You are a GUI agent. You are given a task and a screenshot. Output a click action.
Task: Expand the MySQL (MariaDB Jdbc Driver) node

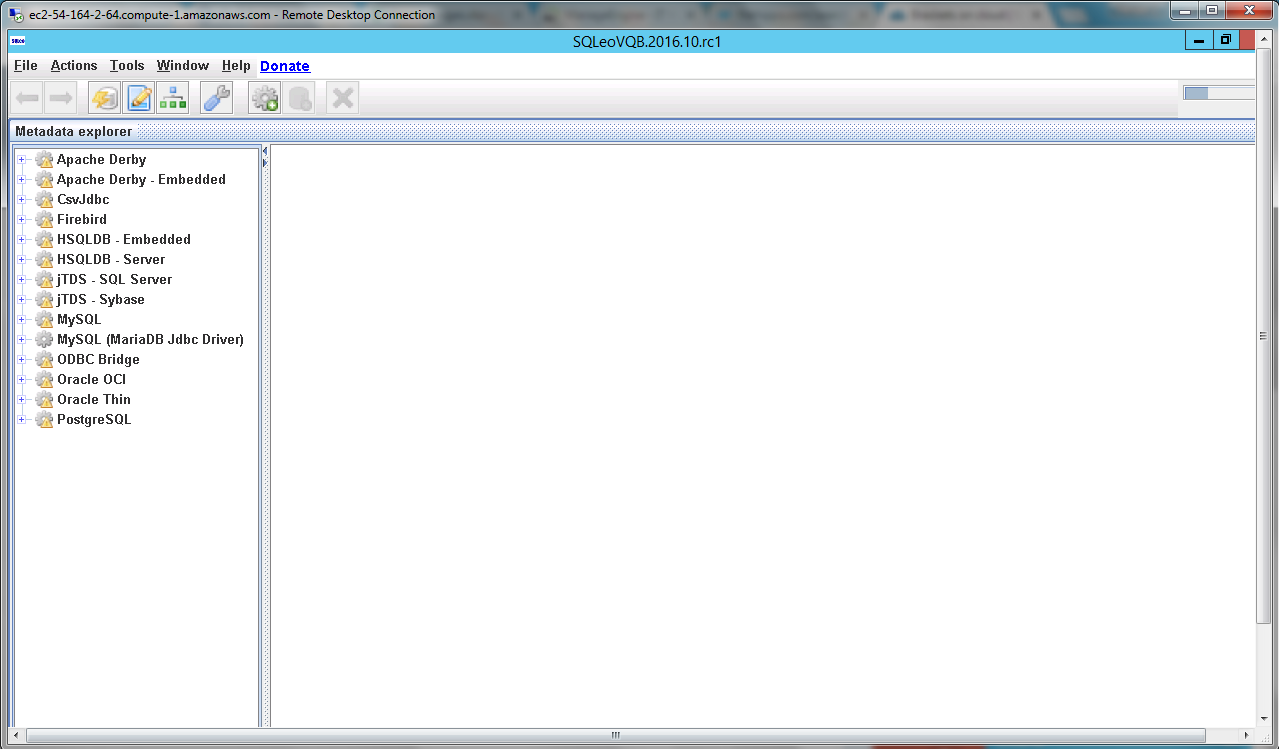coord(22,340)
